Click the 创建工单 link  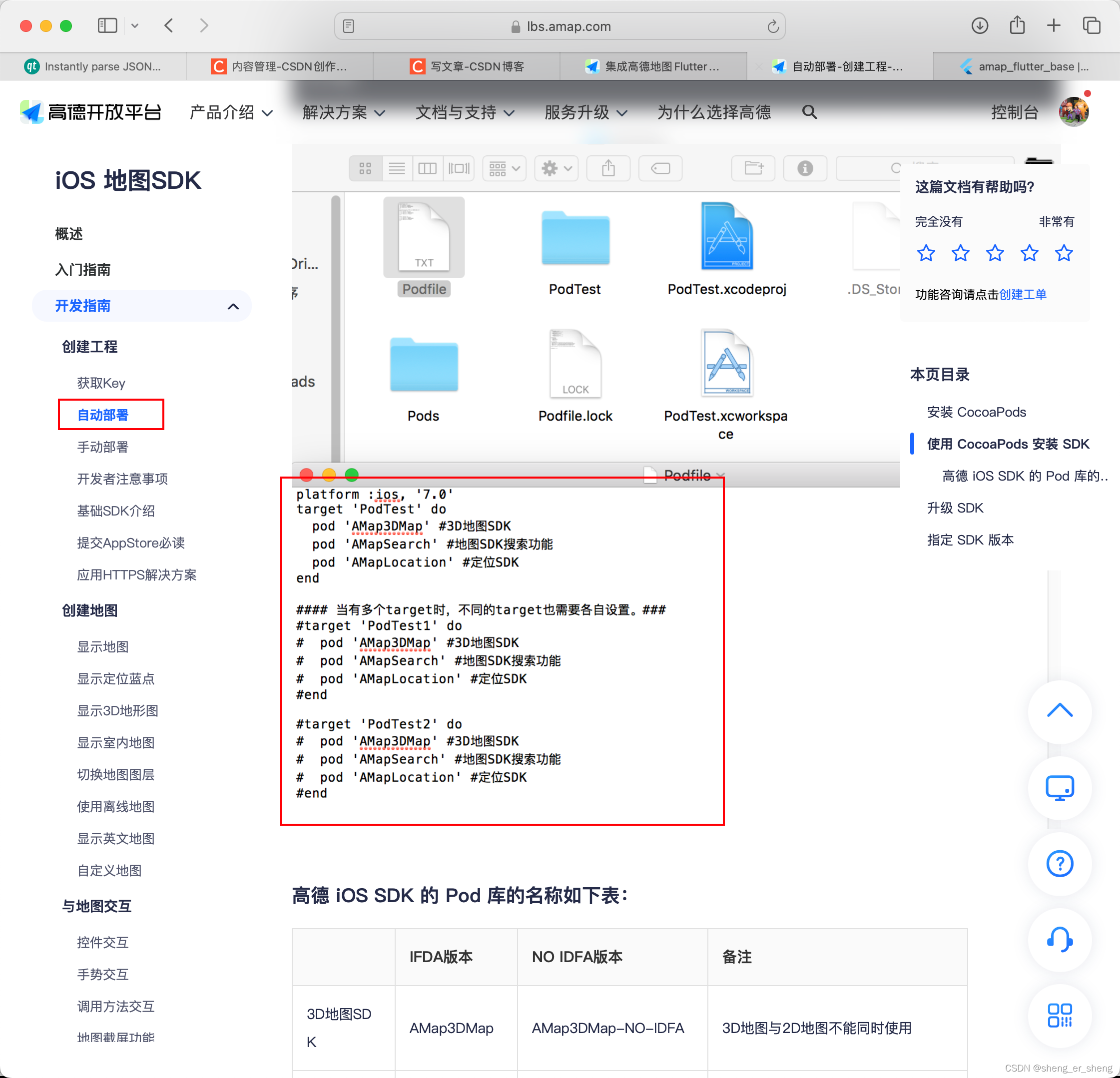click(1023, 294)
